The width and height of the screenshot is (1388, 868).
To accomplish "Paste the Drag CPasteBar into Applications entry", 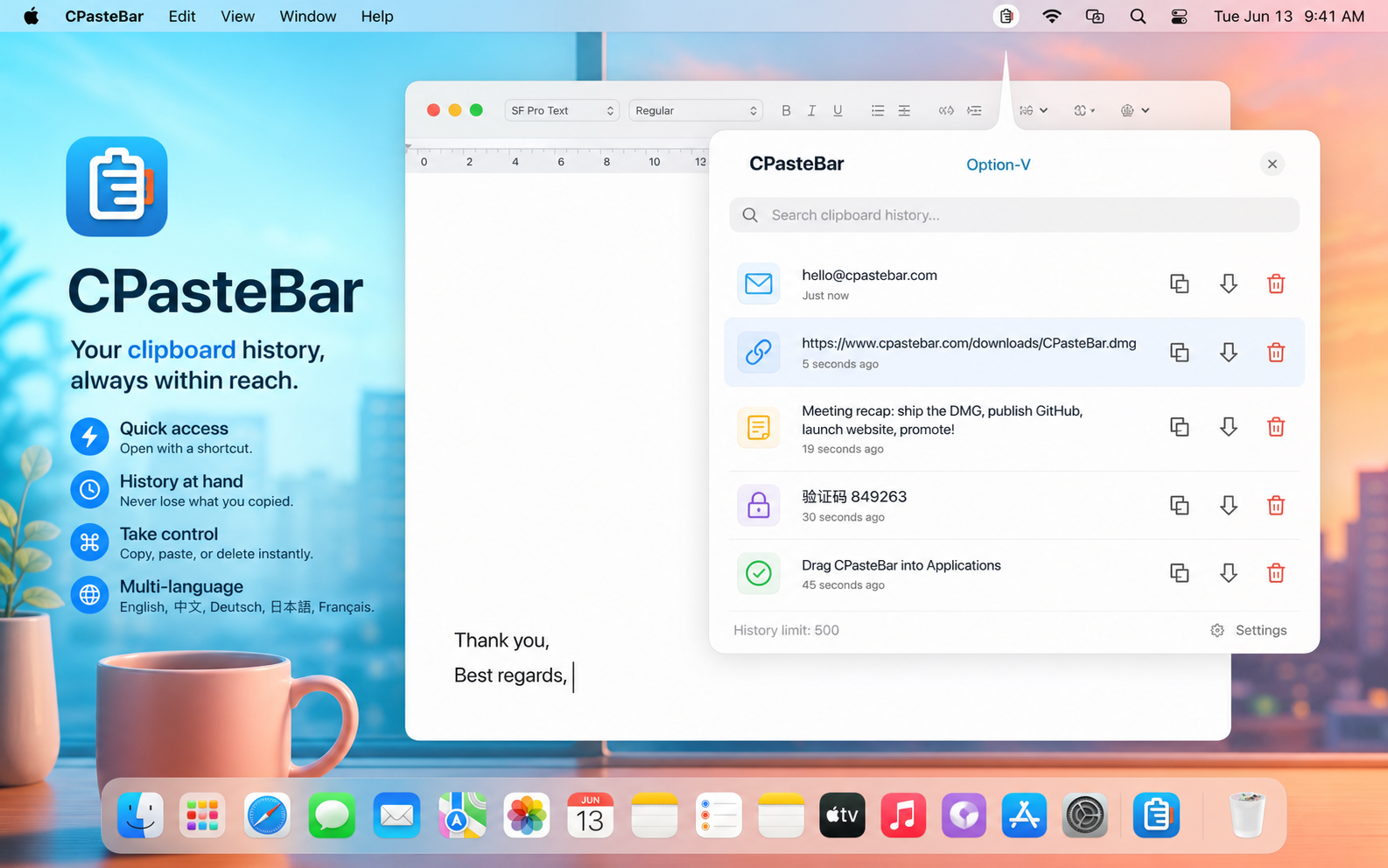I will pos(1229,573).
